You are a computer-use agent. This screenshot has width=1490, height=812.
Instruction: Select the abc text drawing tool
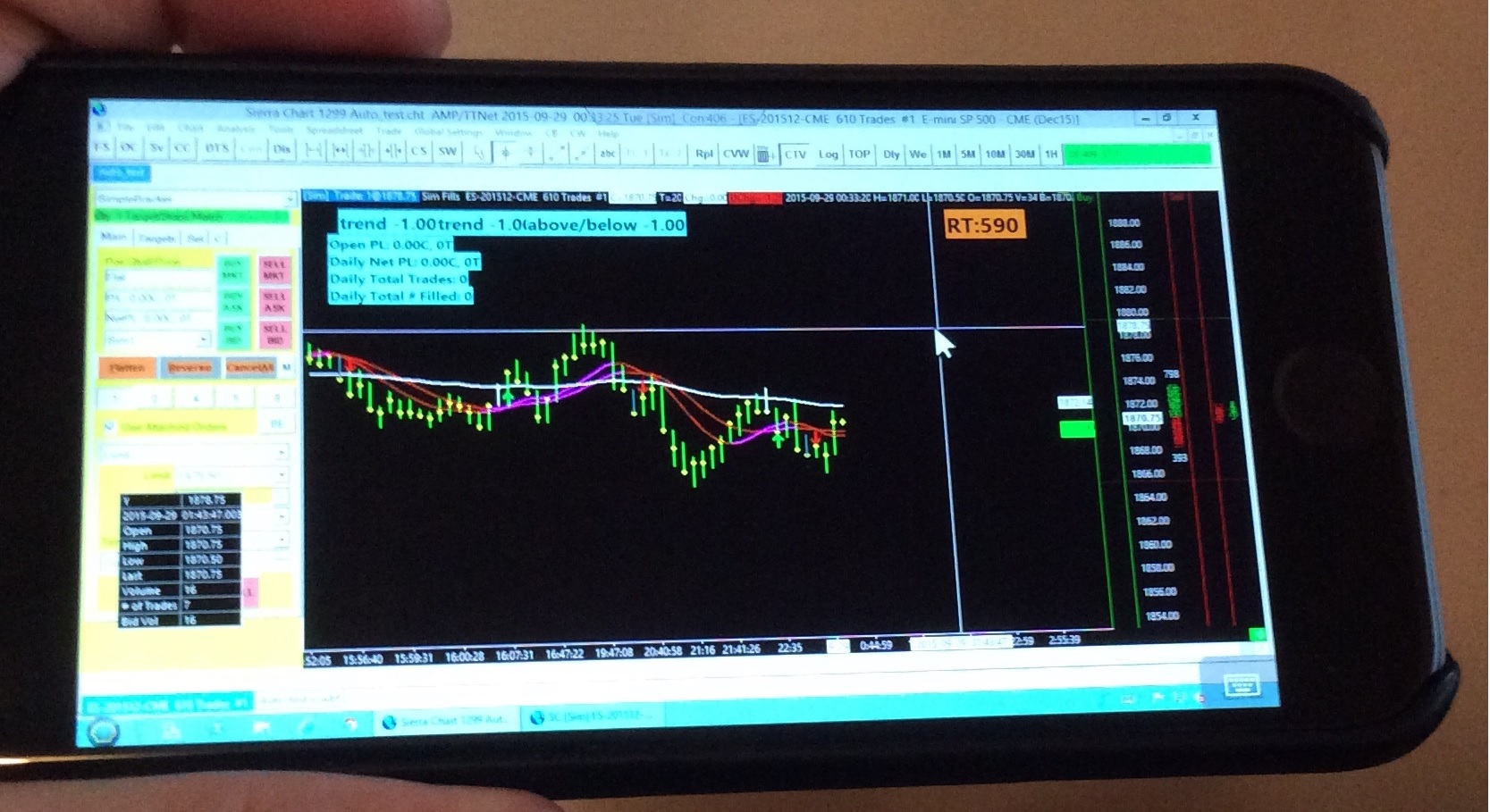(x=608, y=154)
